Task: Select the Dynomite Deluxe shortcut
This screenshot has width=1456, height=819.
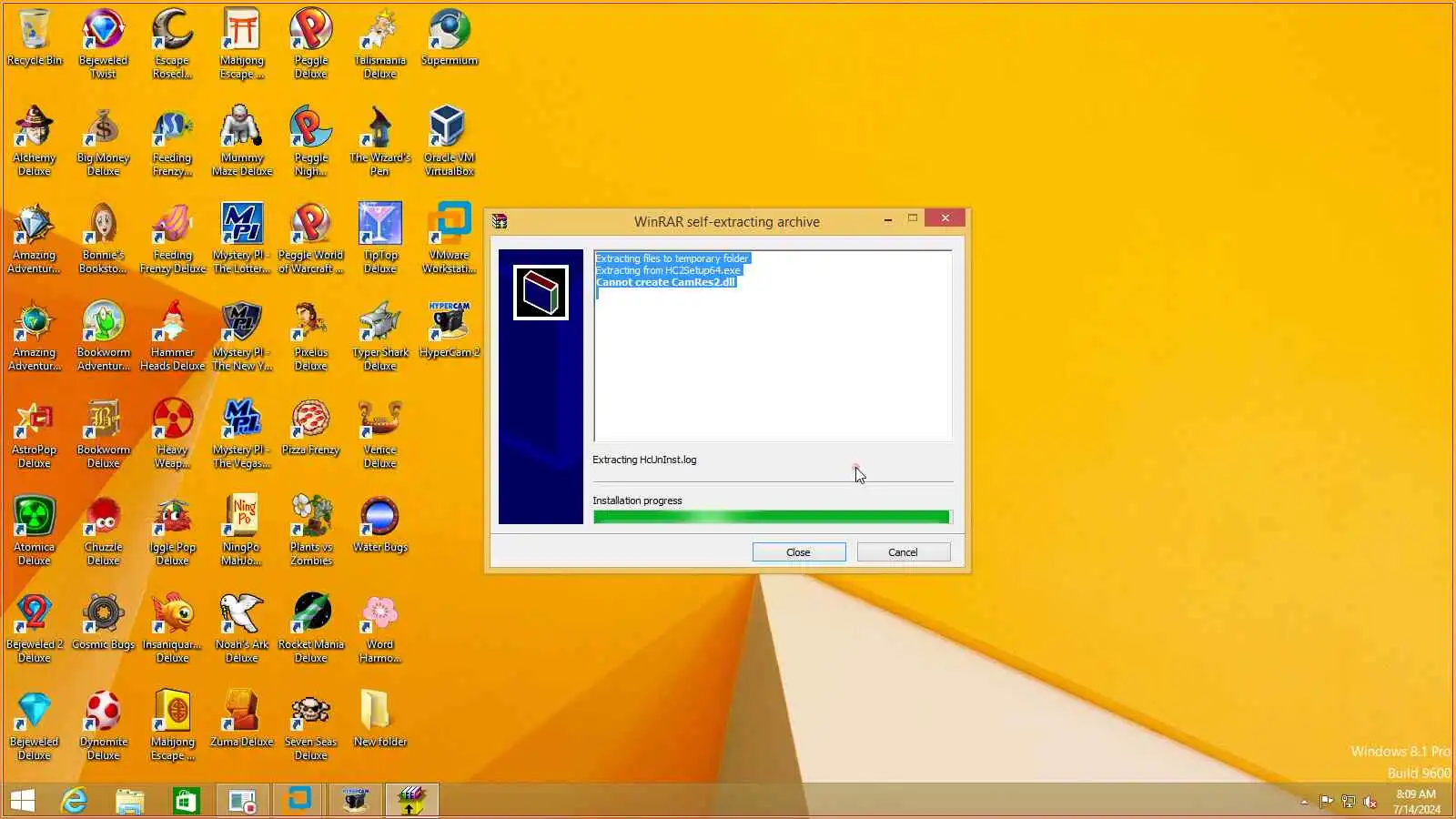Action: pos(104,725)
